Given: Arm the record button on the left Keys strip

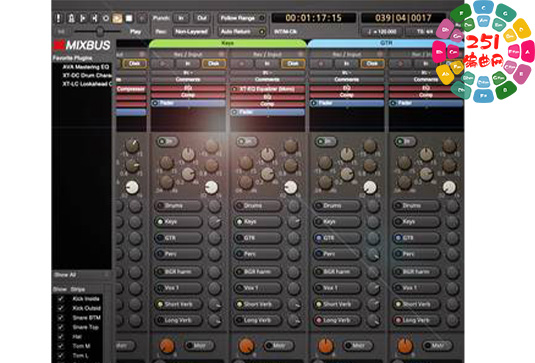Looking at the screenshot, I should click(162, 63).
